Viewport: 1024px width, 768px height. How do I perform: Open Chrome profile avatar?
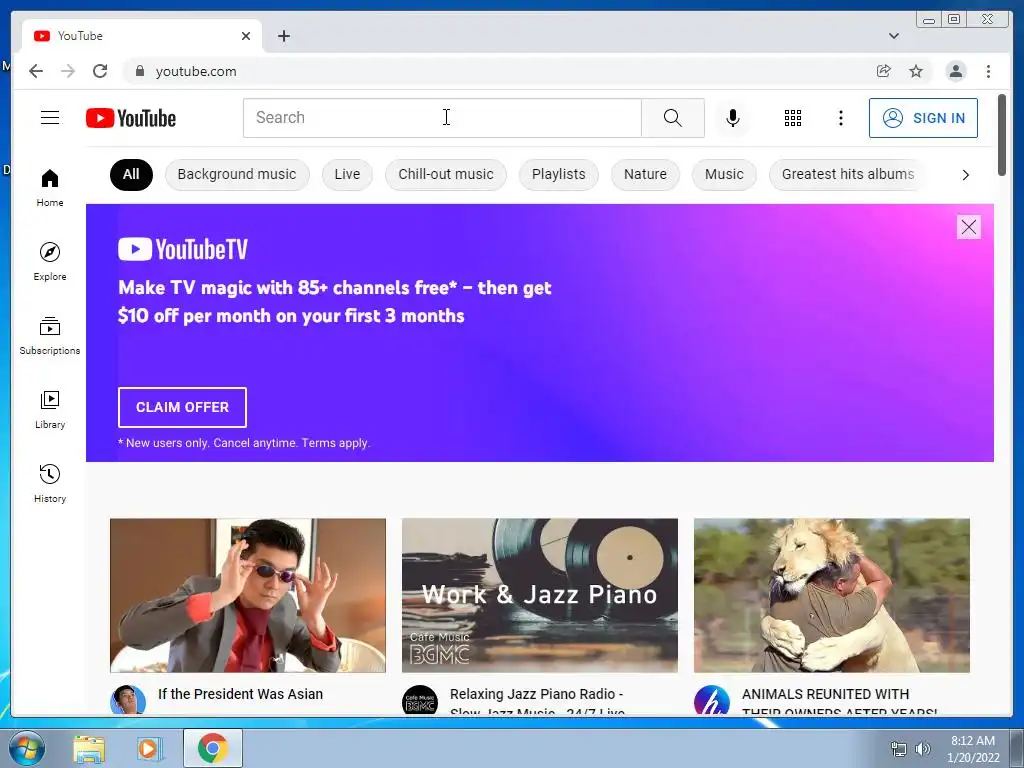coord(955,71)
